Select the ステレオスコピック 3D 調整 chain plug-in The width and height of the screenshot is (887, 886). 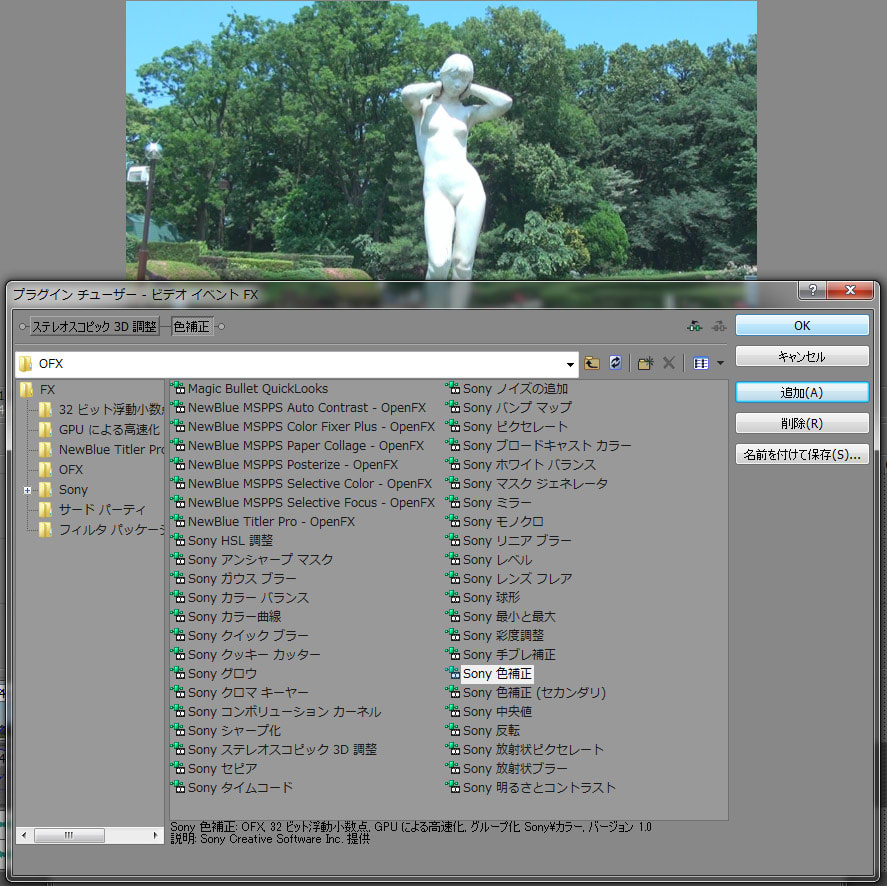pyautogui.click(x=94, y=326)
